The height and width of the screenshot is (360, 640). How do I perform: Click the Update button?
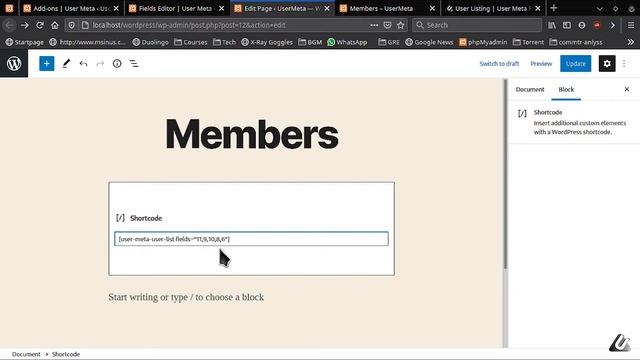(x=576, y=64)
